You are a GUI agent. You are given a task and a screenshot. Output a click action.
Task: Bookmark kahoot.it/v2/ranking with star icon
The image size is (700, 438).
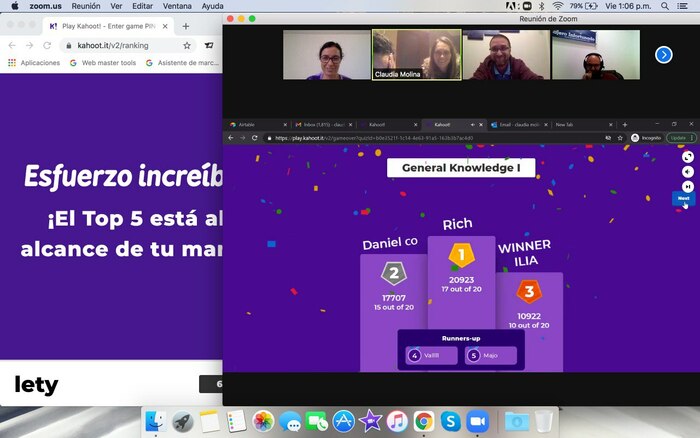187,46
